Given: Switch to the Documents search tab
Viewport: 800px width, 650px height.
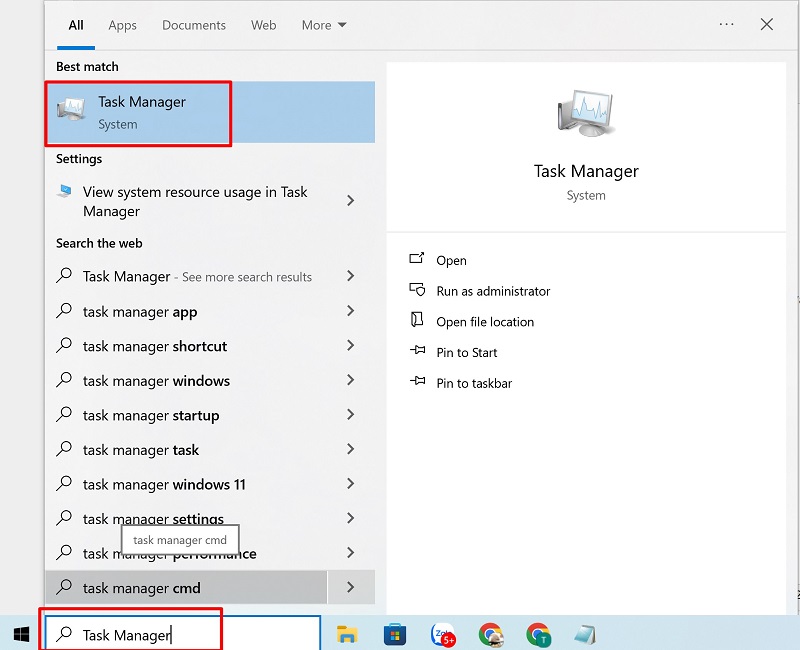Looking at the screenshot, I should (x=193, y=25).
